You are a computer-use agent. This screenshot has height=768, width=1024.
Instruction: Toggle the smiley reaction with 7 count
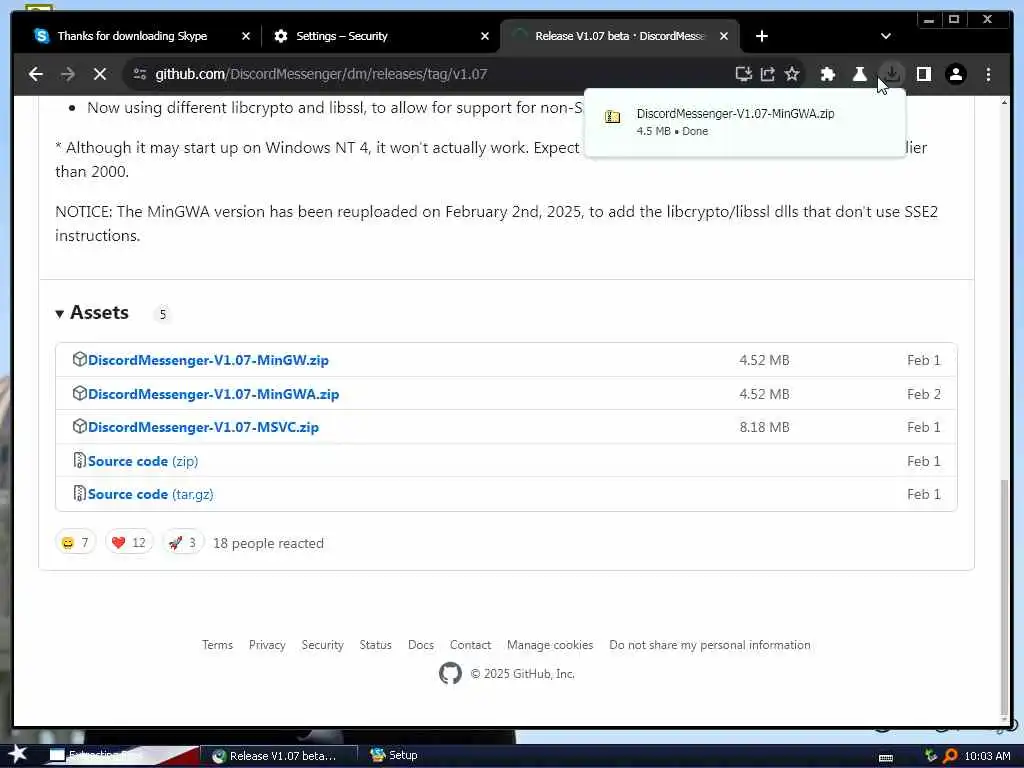pos(75,543)
